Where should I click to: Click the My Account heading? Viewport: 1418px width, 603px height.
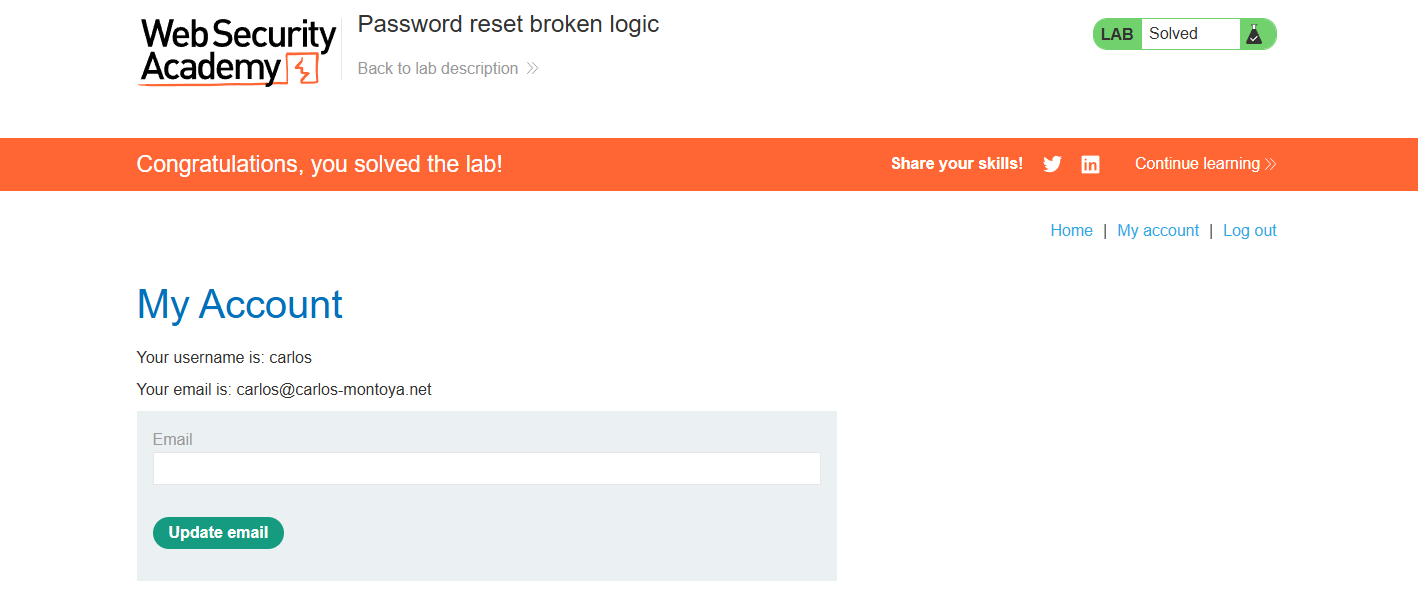pos(240,304)
